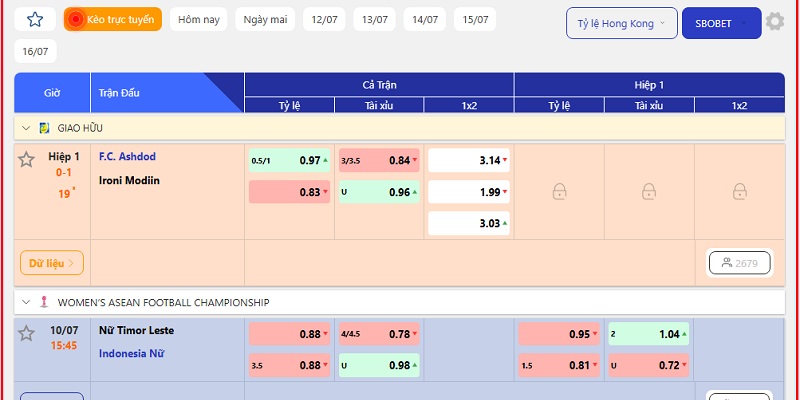The image size is (800, 400).
Task: Select 4/4.5 over odds 0.78
Action: click(379, 334)
